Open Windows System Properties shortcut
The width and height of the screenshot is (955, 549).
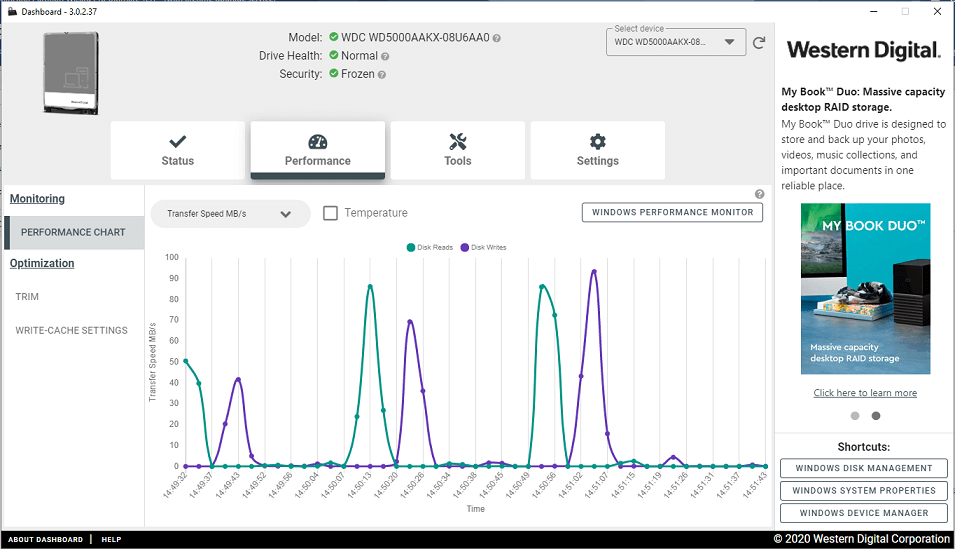864,491
